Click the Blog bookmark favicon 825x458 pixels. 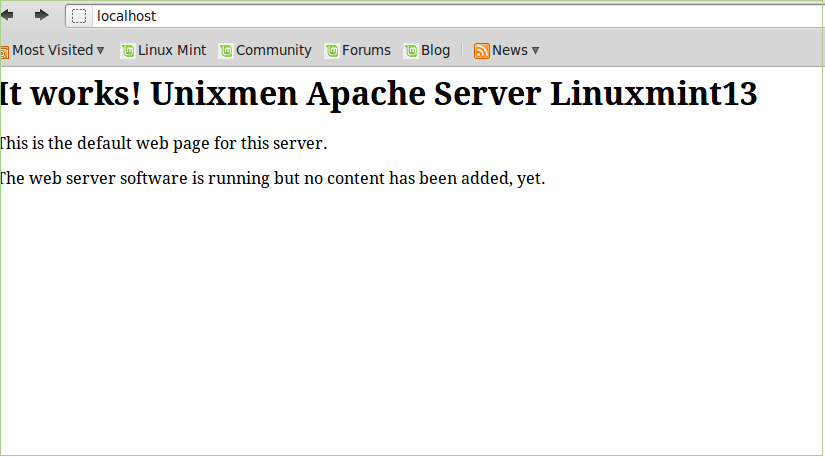411,51
